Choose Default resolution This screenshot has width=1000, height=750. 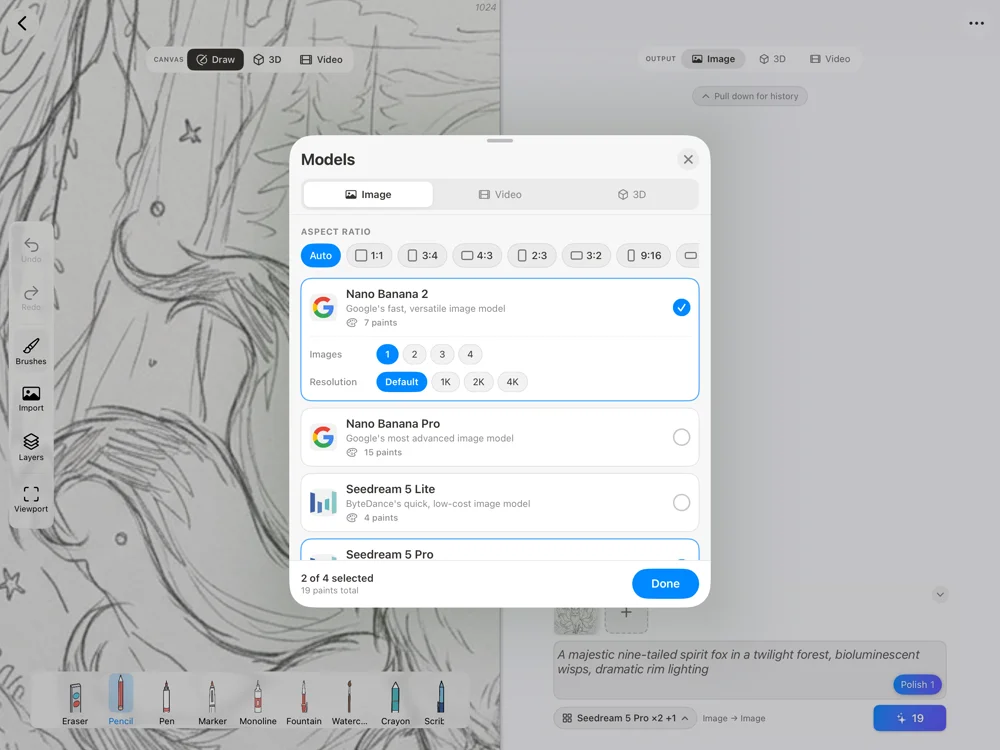tap(402, 382)
